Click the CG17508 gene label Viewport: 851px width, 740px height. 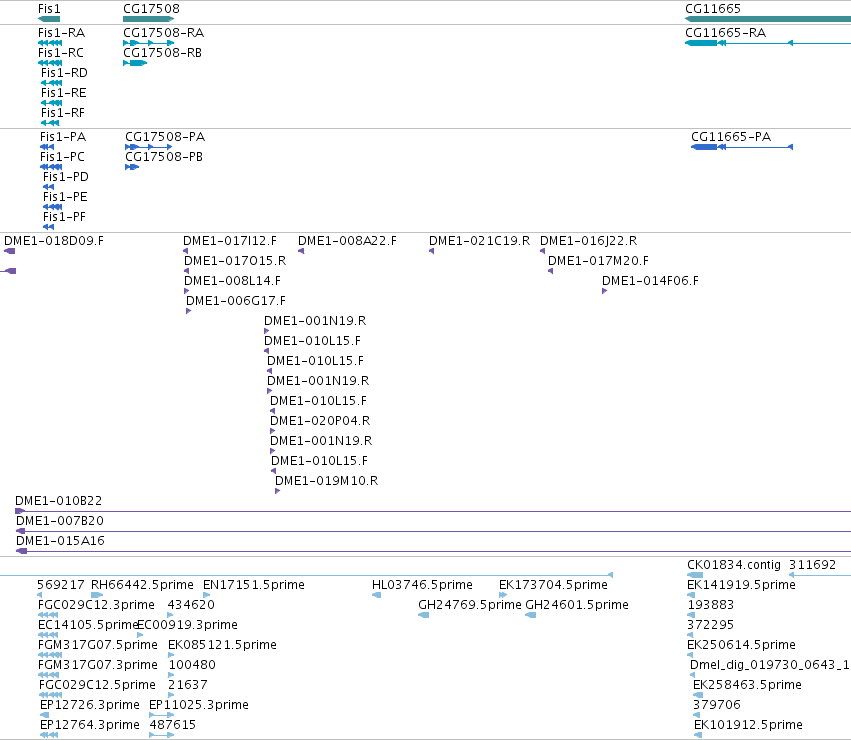click(x=151, y=9)
